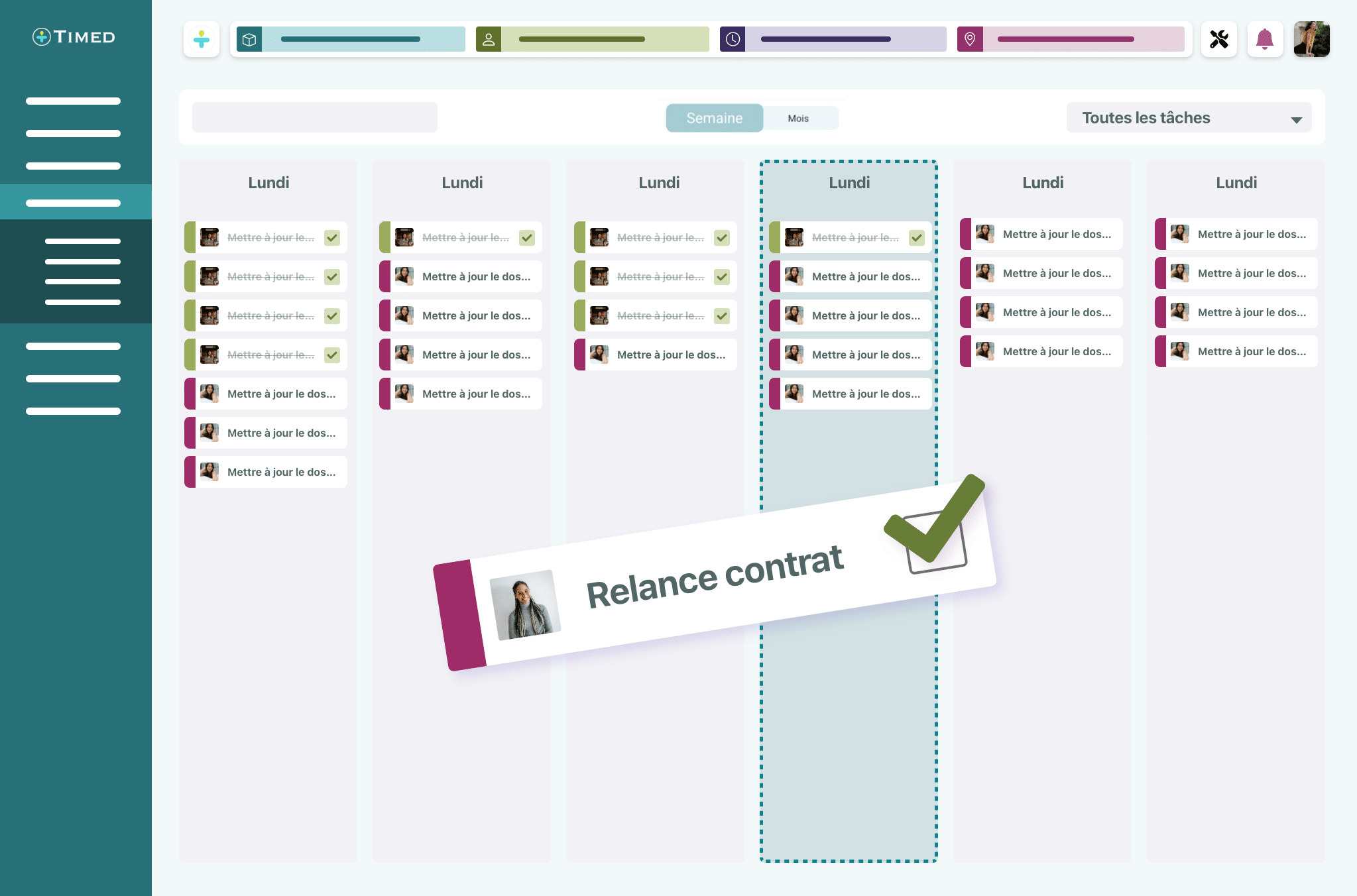Open last task in first Lundi column

pyautogui.click(x=281, y=472)
